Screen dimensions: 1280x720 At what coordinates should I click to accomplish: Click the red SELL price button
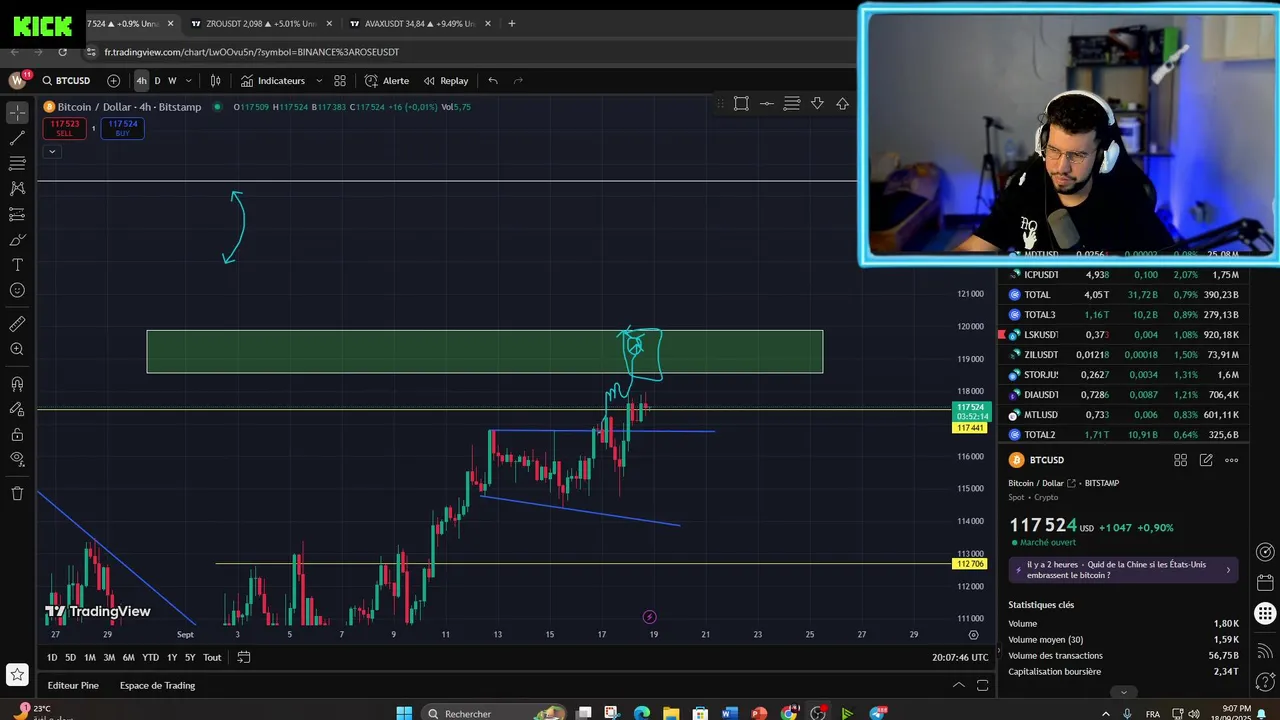[x=64, y=128]
